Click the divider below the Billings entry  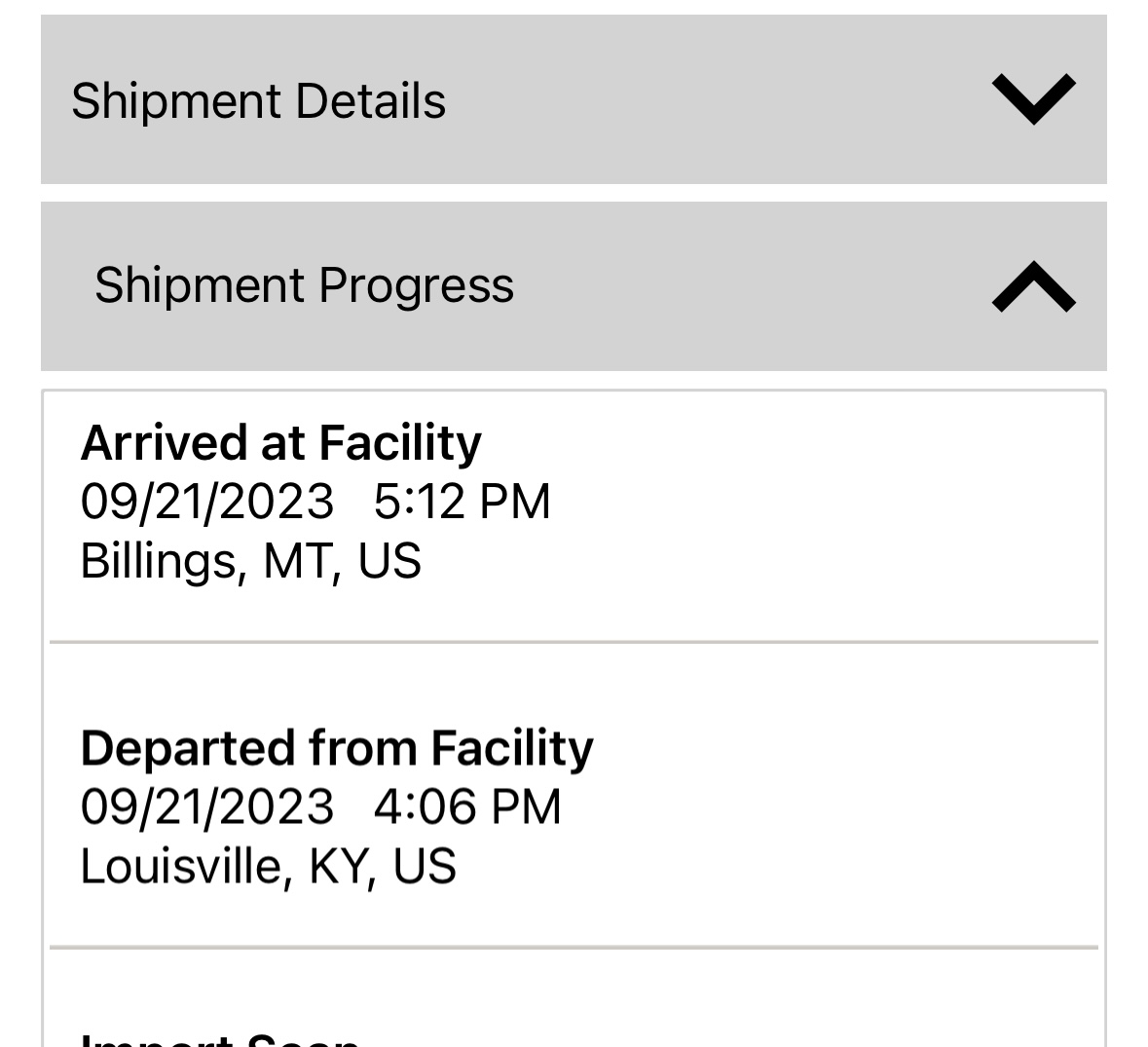(574, 643)
